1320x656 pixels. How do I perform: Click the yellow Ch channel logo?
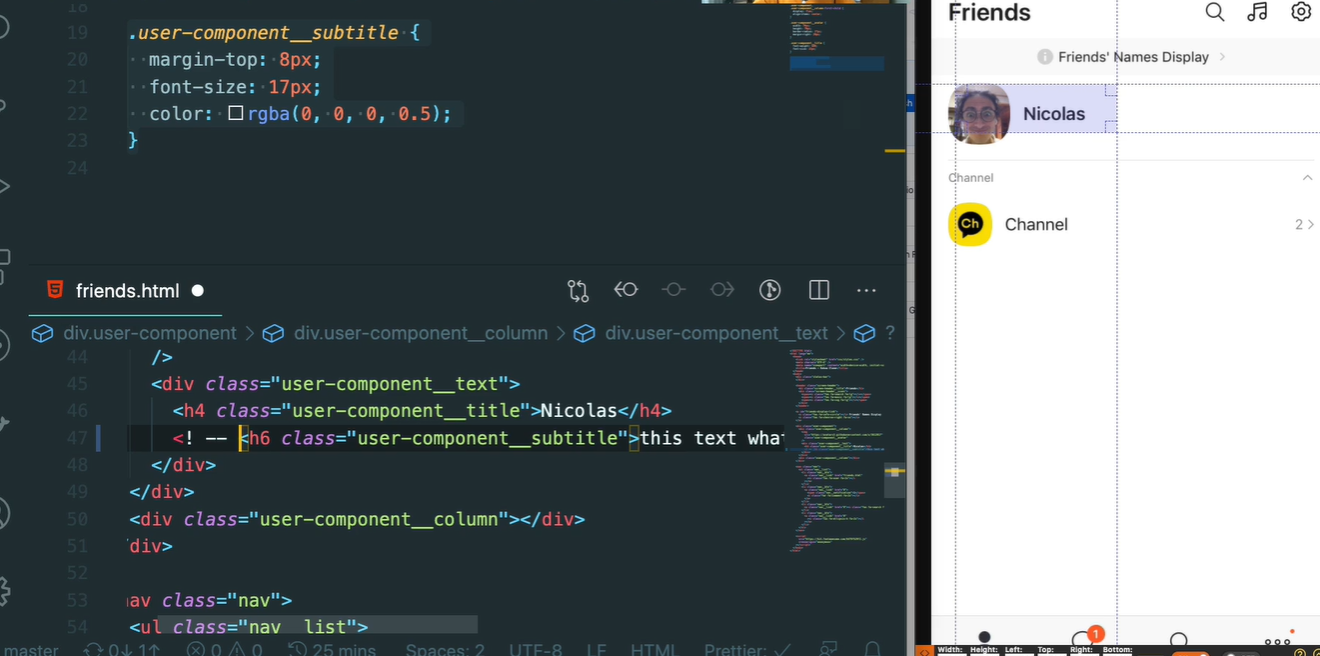[x=970, y=224]
